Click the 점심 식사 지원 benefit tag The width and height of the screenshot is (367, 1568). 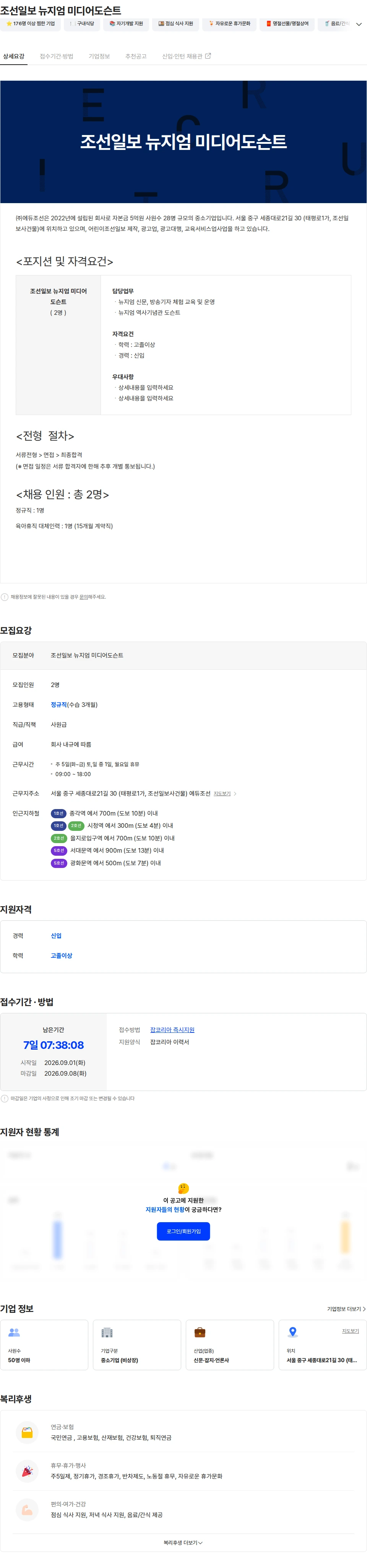click(175, 24)
